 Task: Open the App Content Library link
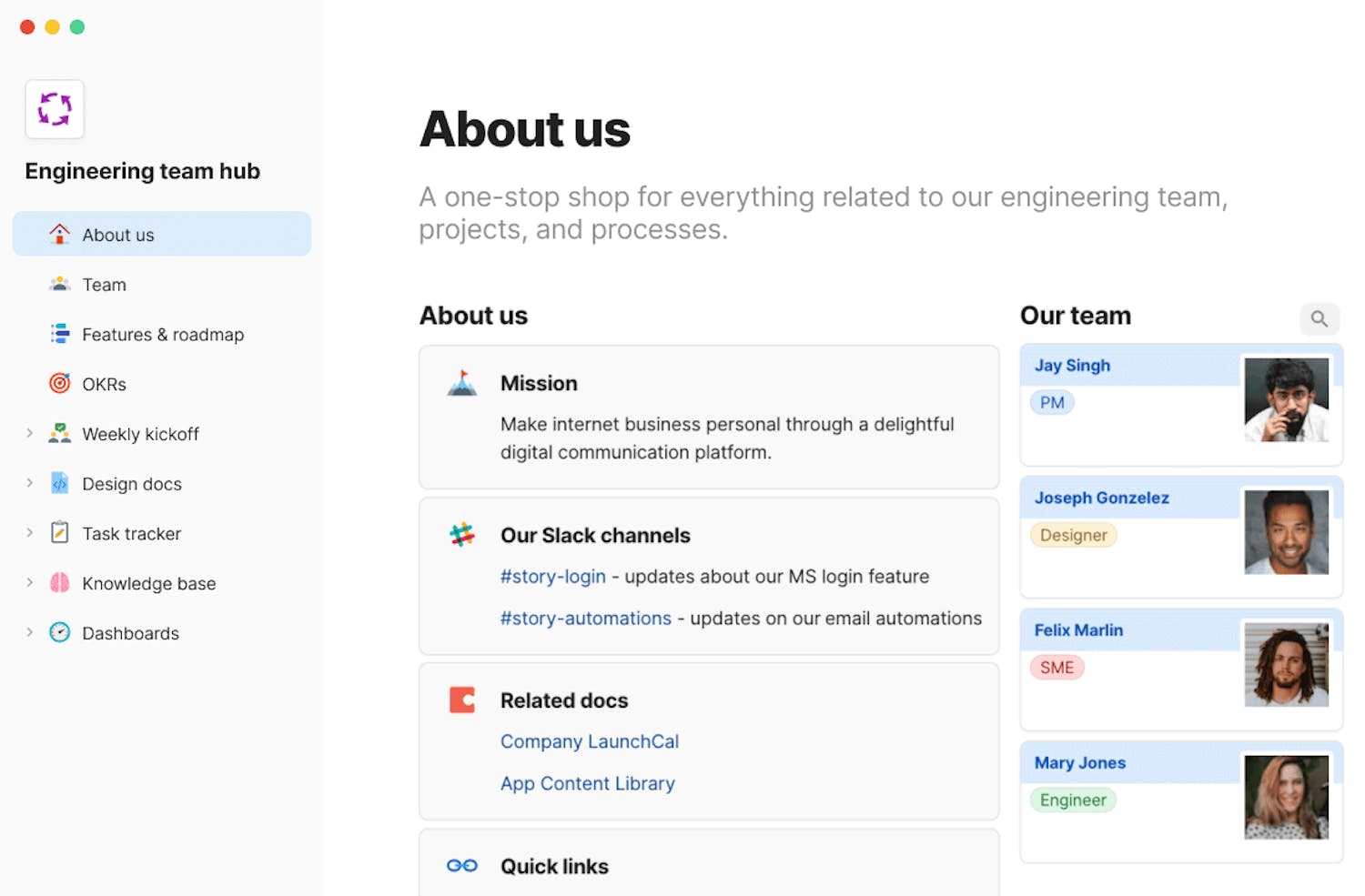[x=587, y=783]
